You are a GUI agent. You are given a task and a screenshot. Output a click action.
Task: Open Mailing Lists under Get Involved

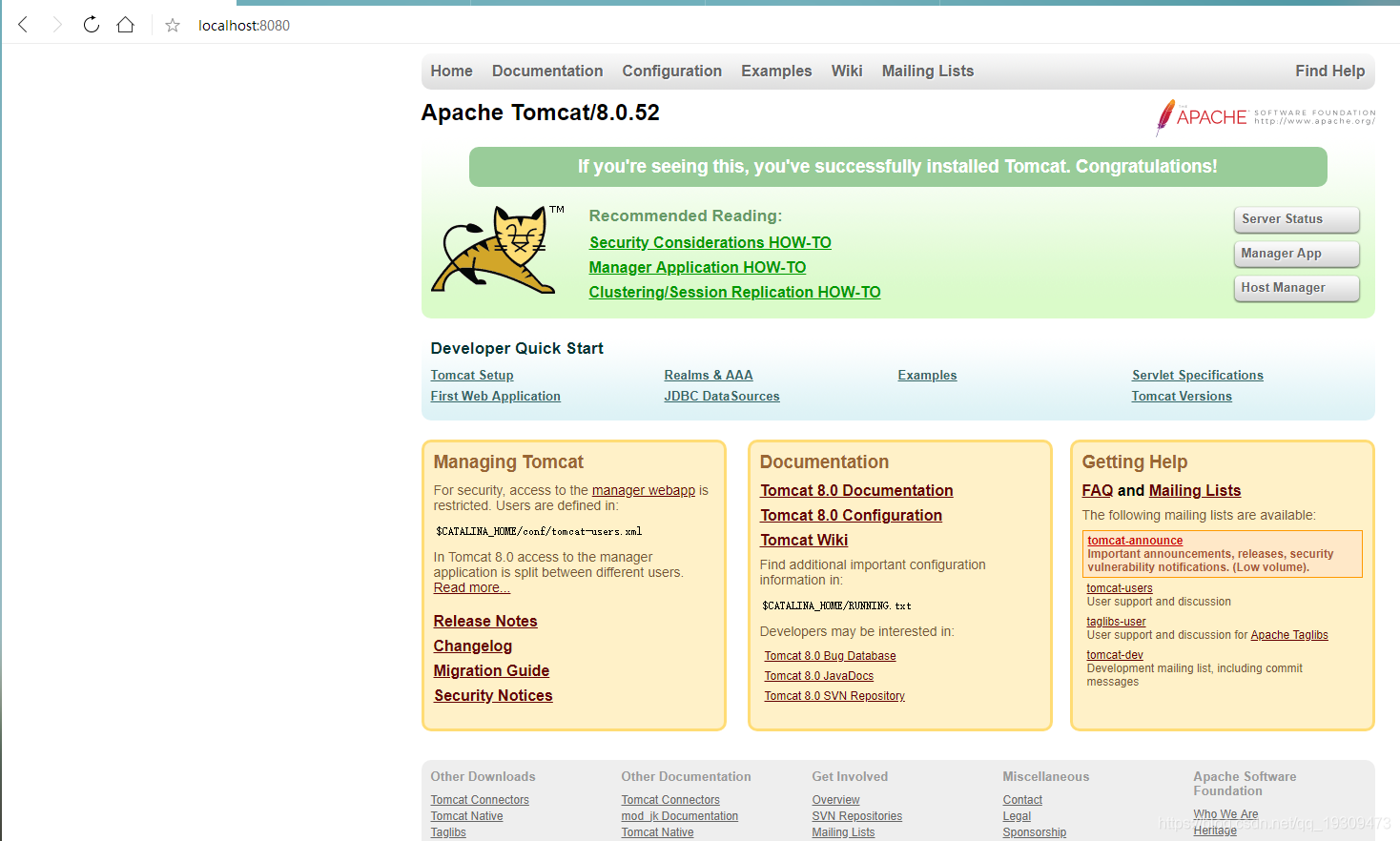[x=843, y=832]
